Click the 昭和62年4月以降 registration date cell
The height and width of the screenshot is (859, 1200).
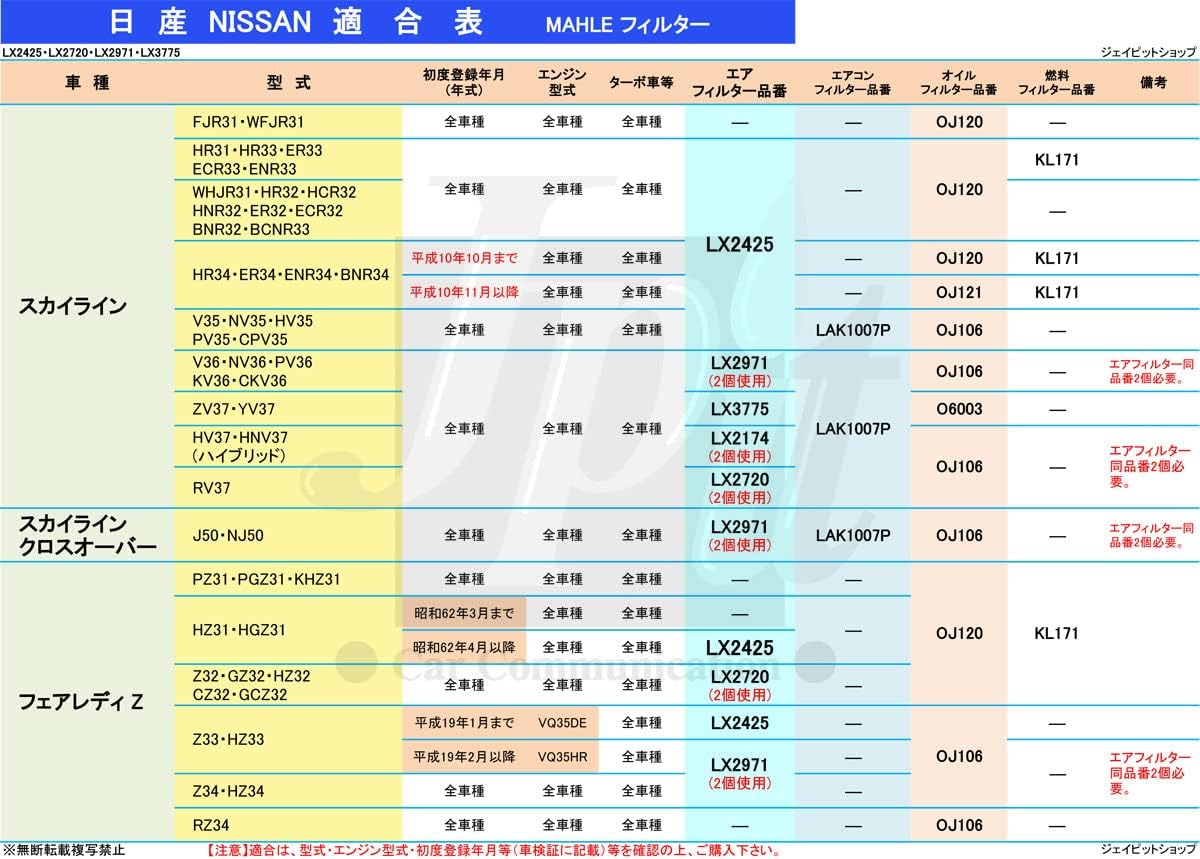click(464, 647)
